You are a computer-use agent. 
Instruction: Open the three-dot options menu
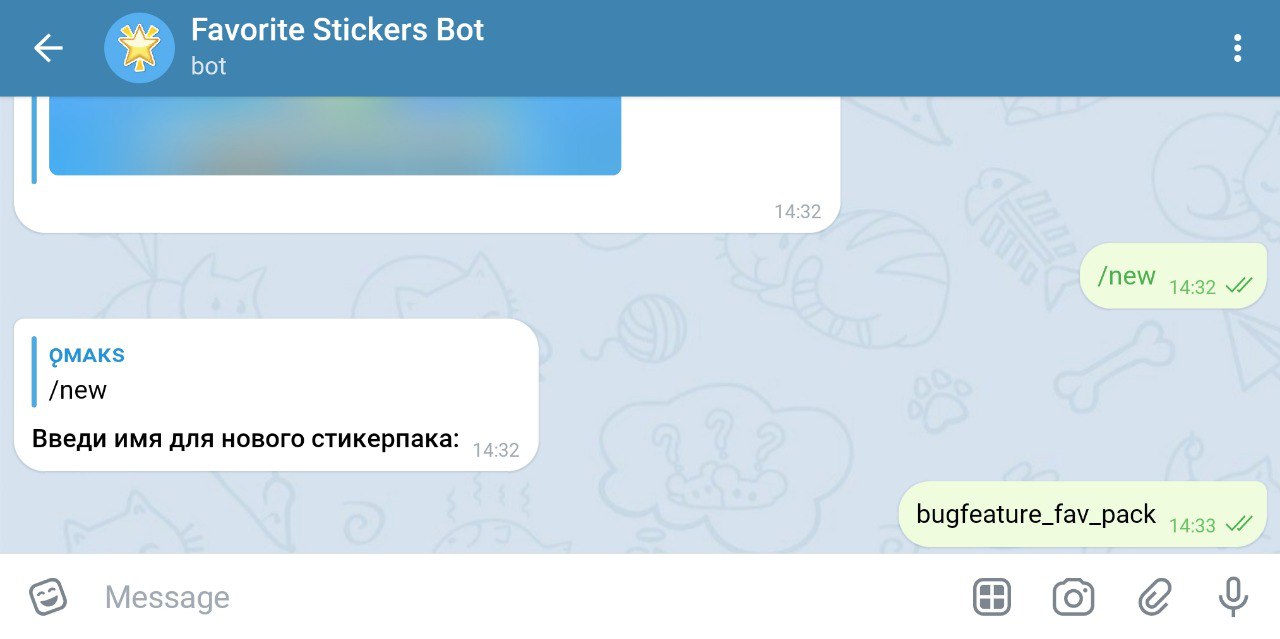click(1238, 48)
